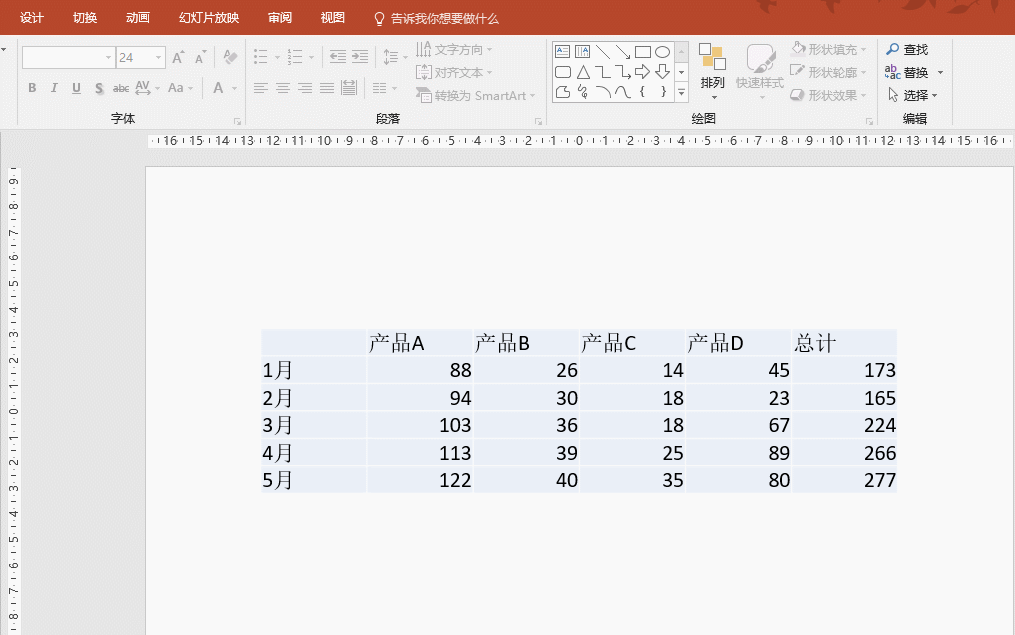The height and width of the screenshot is (635, 1015).
Task: Click the 替换 replace button
Action: point(907,72)
